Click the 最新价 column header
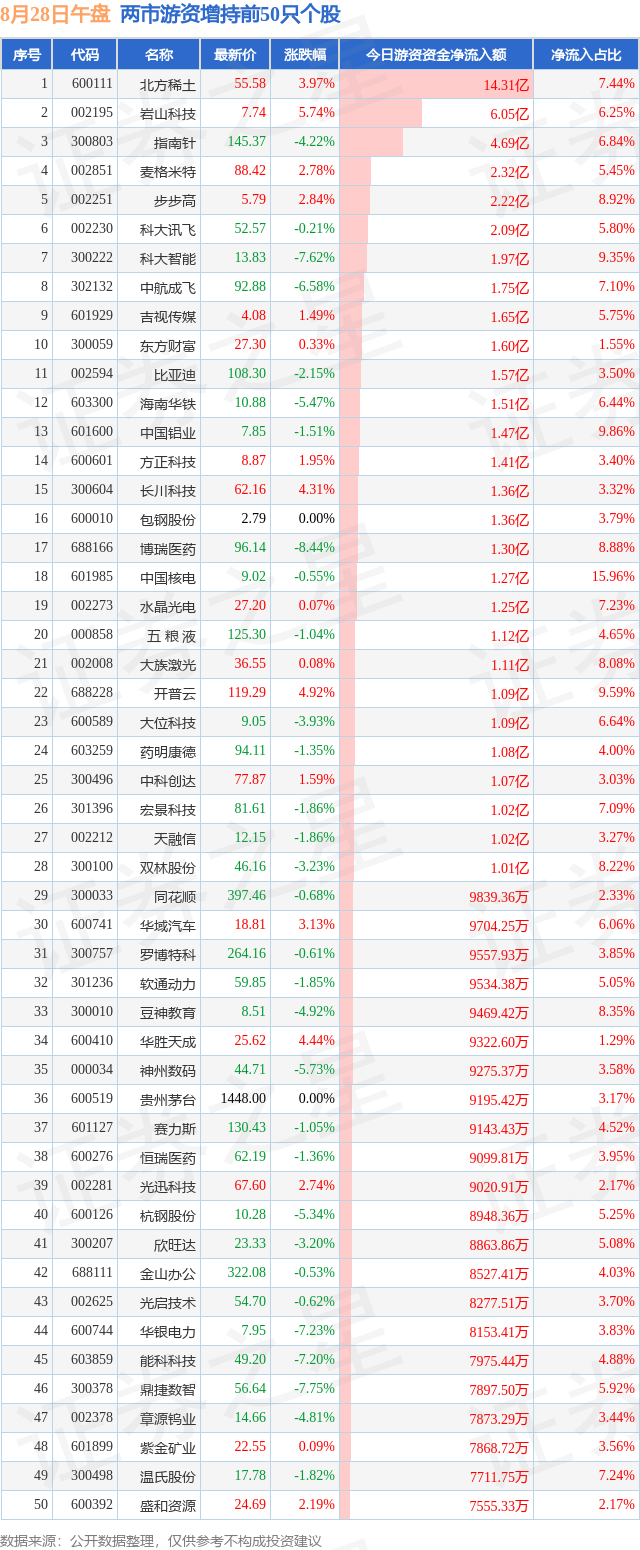Screen dimensions: 640x1550 pyautogui.click(x=235, y=55)
